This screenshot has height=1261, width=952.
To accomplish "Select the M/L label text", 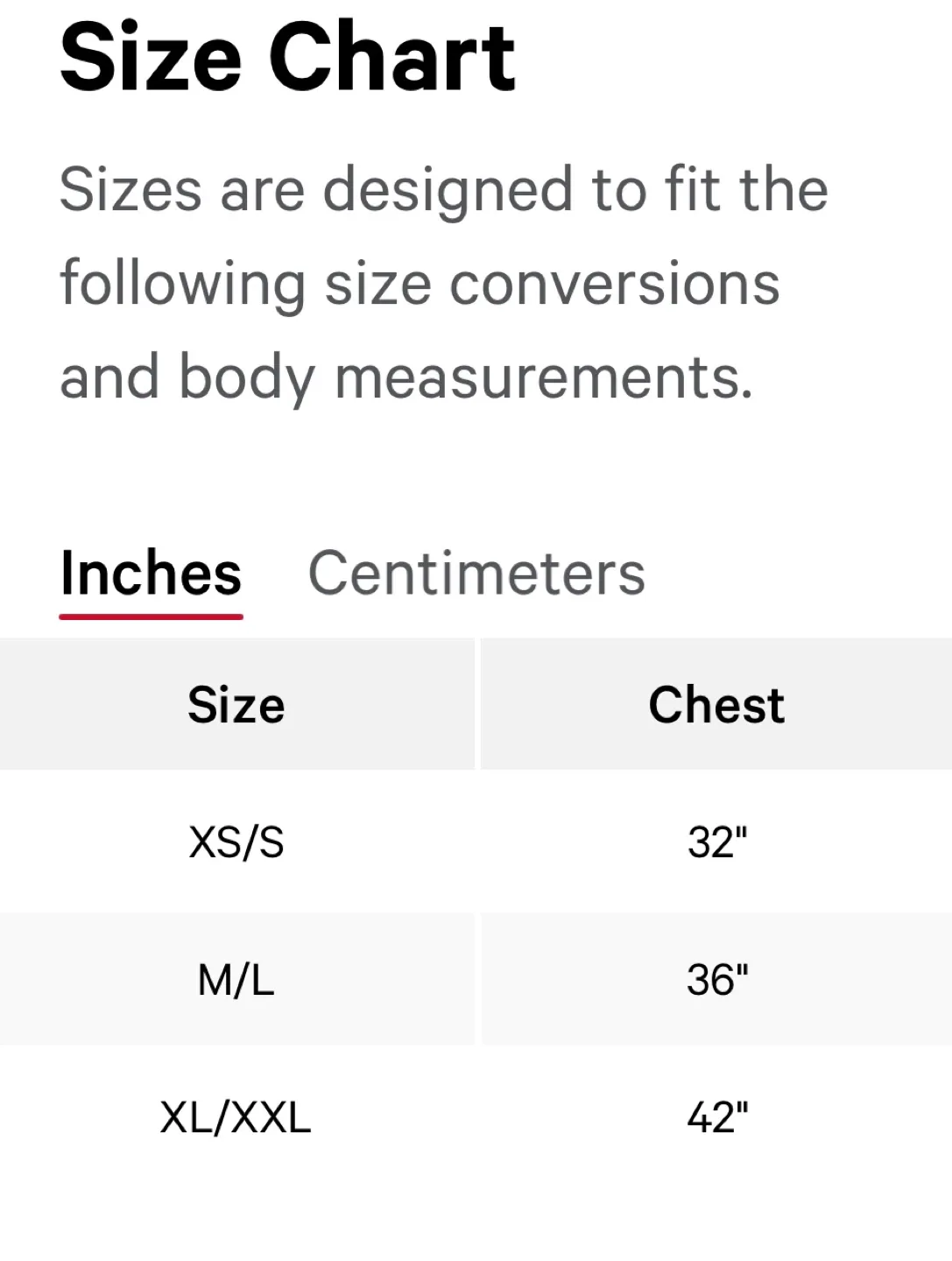I will click(235, 980).
